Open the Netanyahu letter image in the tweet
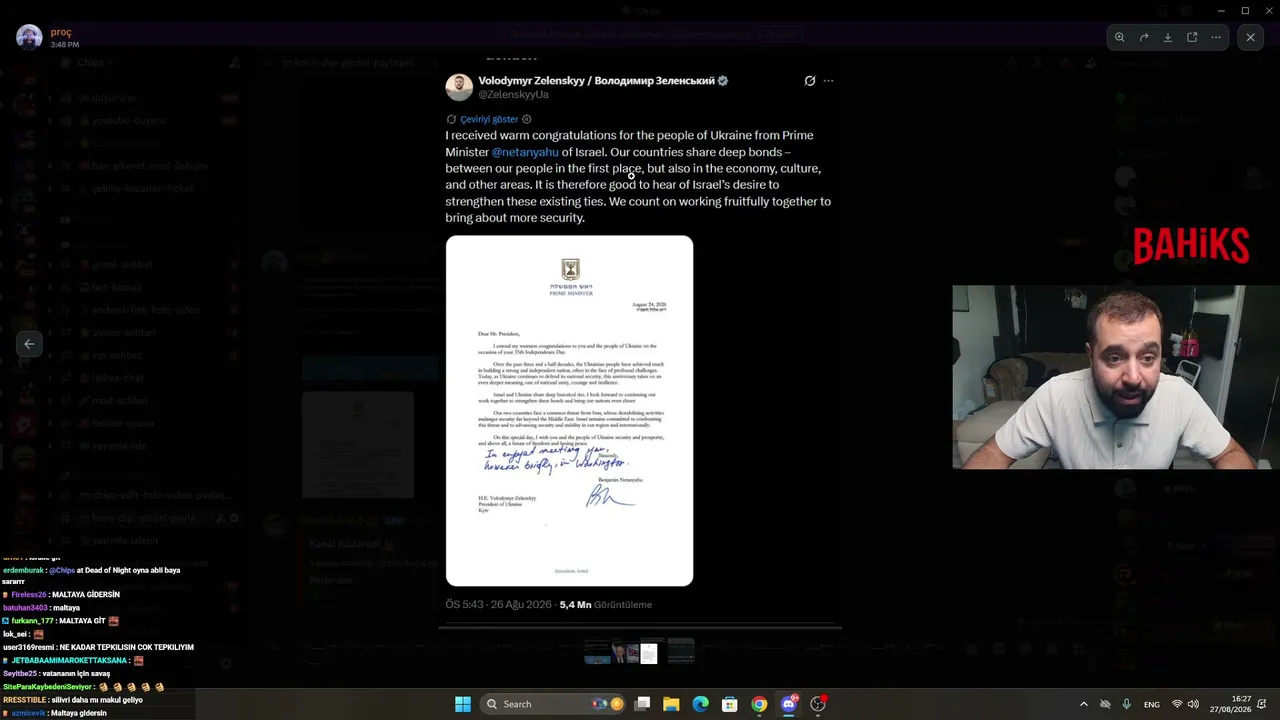Viewport: 1280px width, 720px height. (569, 411)
